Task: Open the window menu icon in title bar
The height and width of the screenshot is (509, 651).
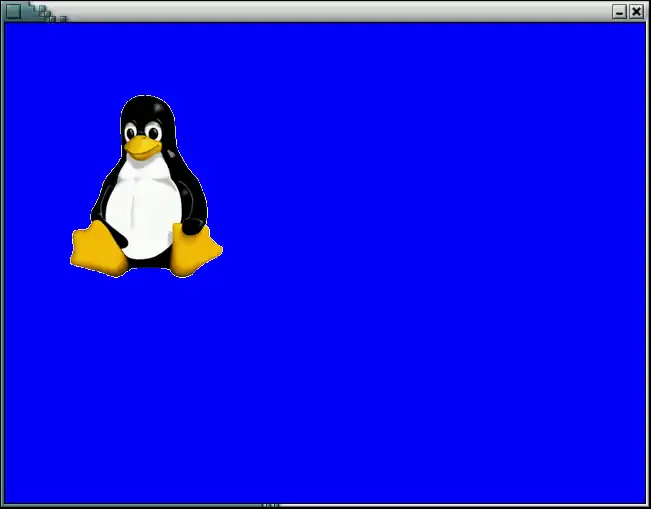Action: (13, 11)
